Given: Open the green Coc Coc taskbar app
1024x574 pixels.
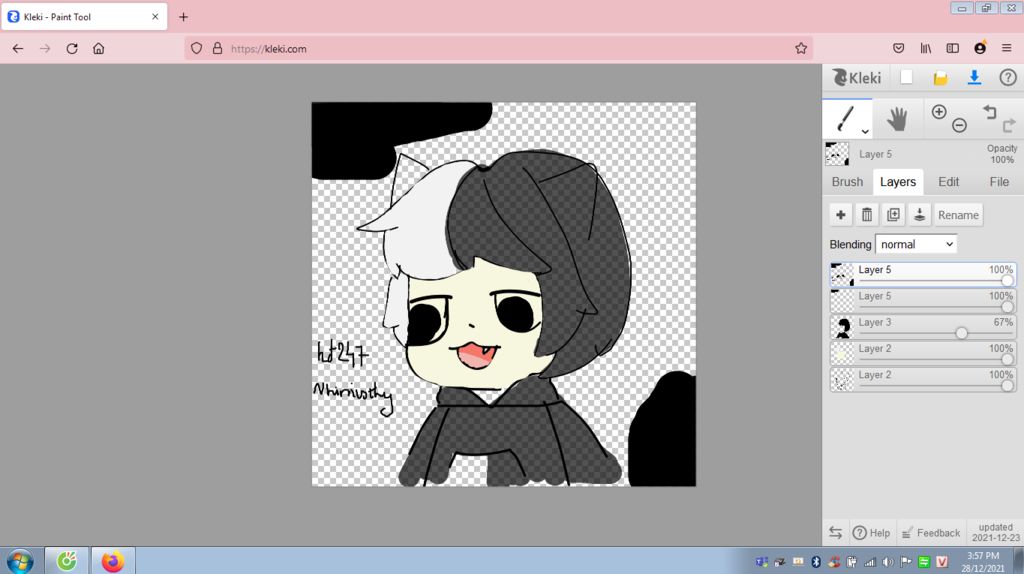Looking at the screenshot, I should click(x=66, y=561).
